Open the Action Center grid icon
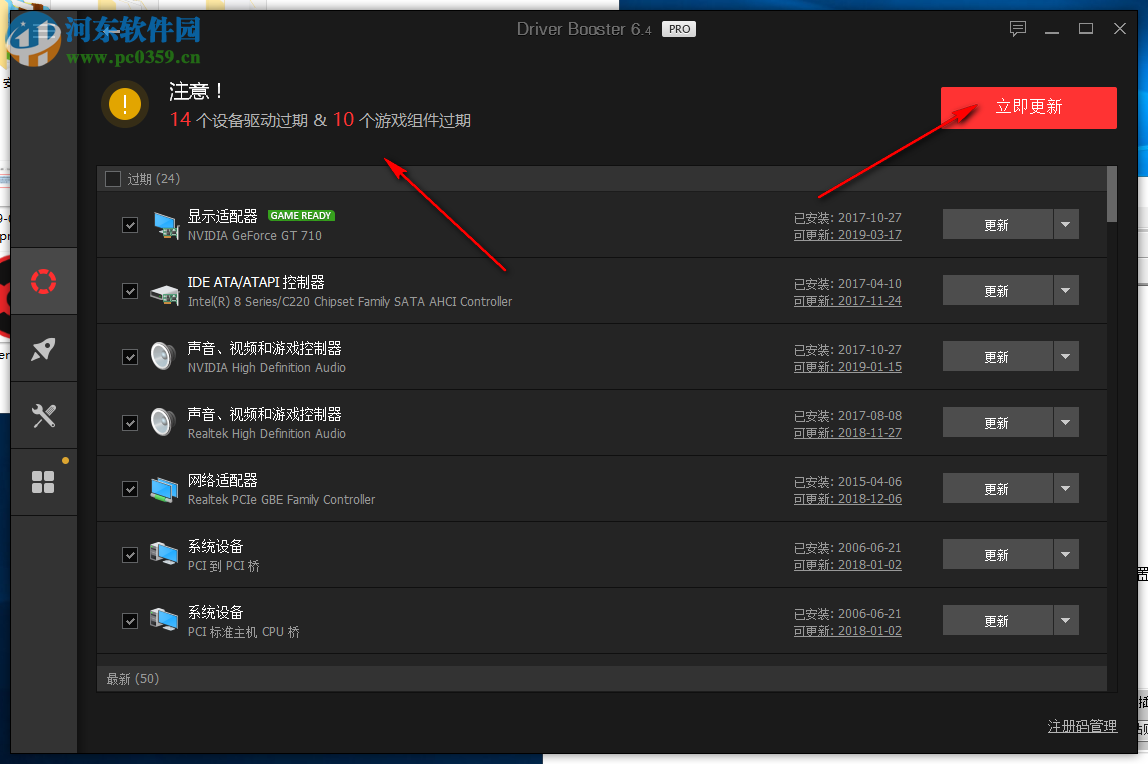The image size is (1148, 764). point(44,482)
